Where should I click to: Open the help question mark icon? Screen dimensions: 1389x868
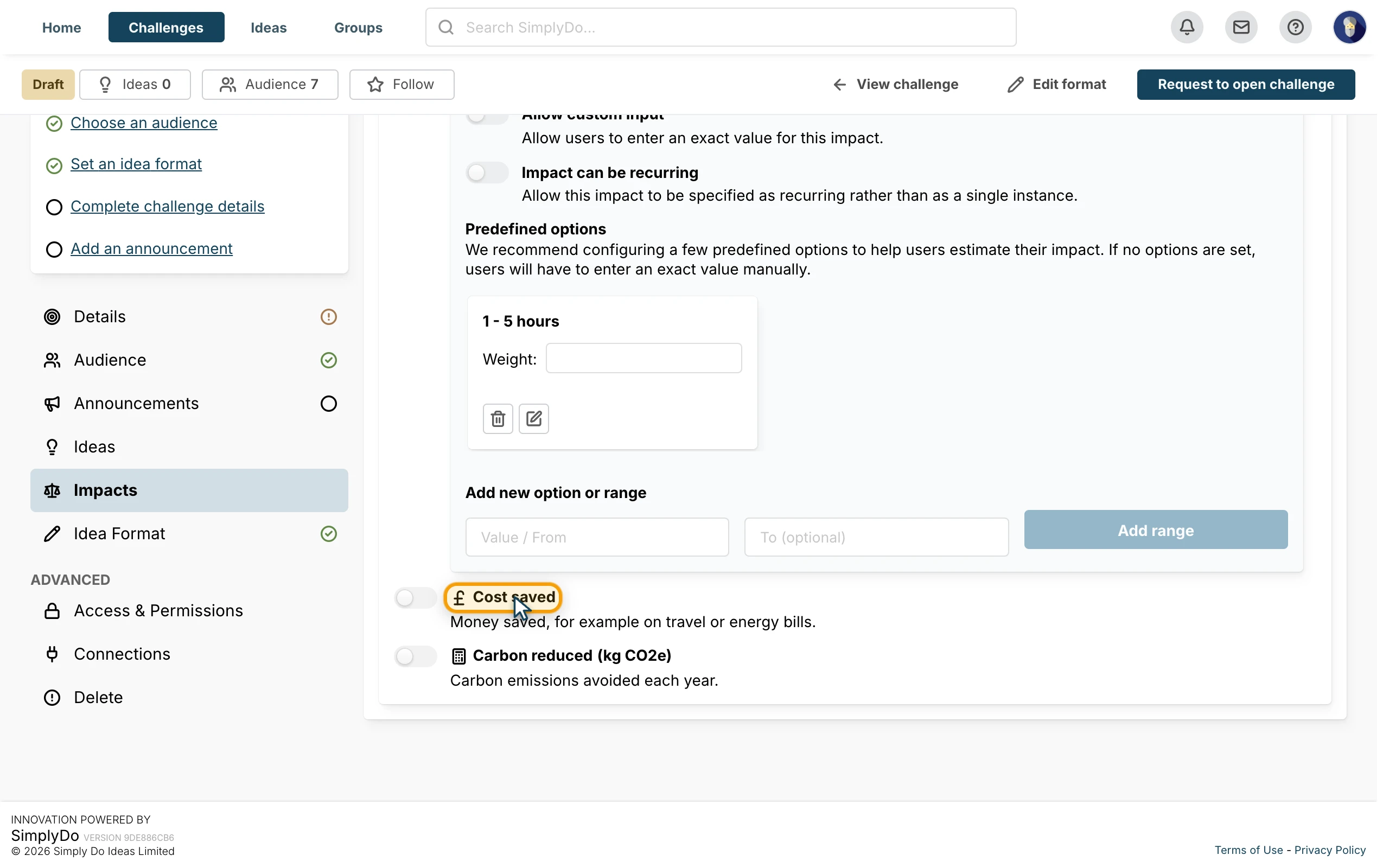pos(1296,27)
